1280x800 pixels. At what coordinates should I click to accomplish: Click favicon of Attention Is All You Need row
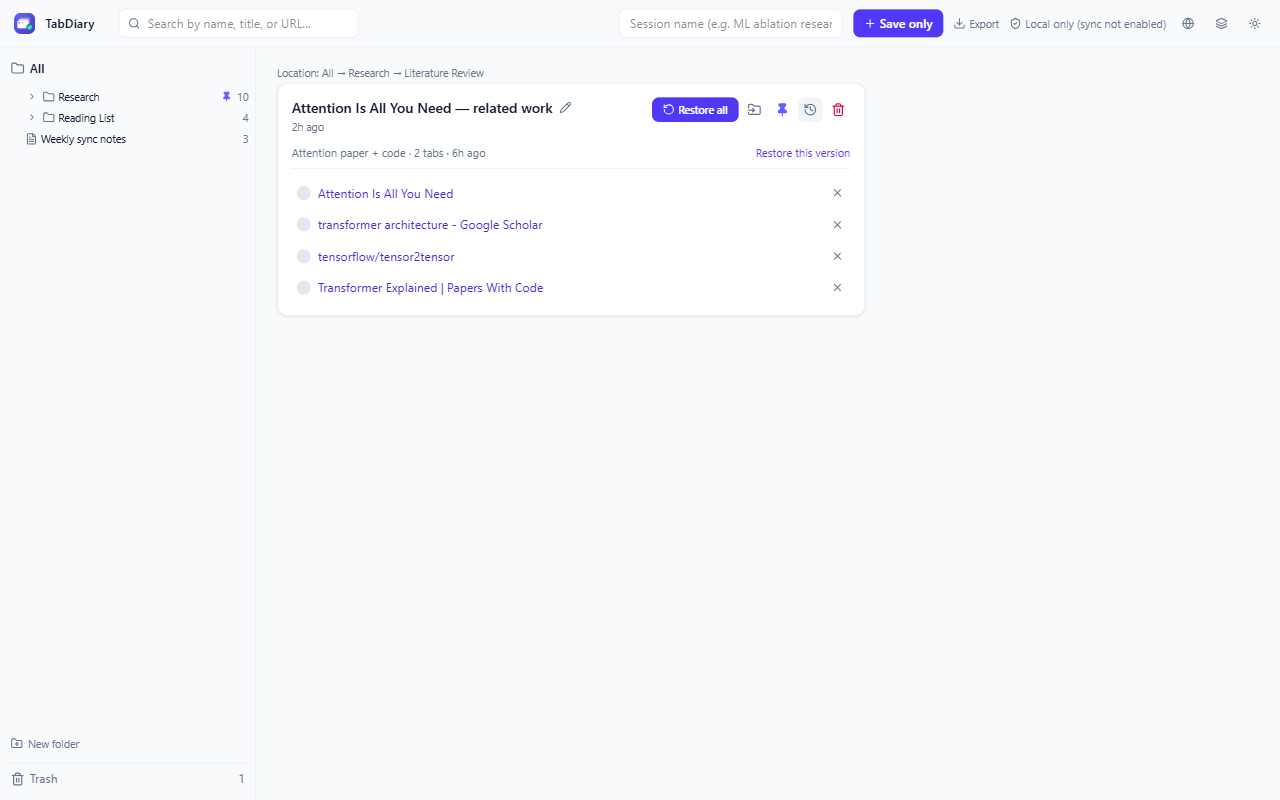click(x=304, y=194)
